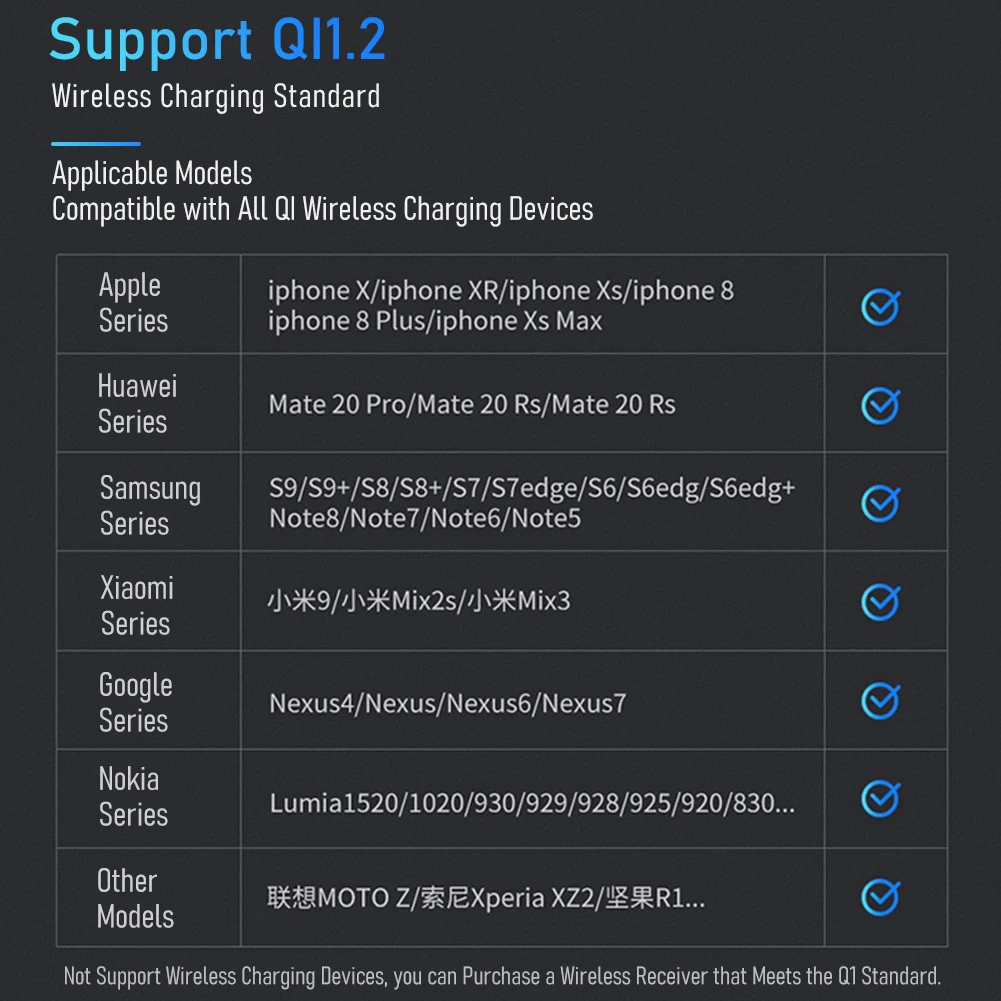This screenshot has height=1001, width=1001.
Task: Click the Google Series checkmark icon
Action: coord(880,700)
